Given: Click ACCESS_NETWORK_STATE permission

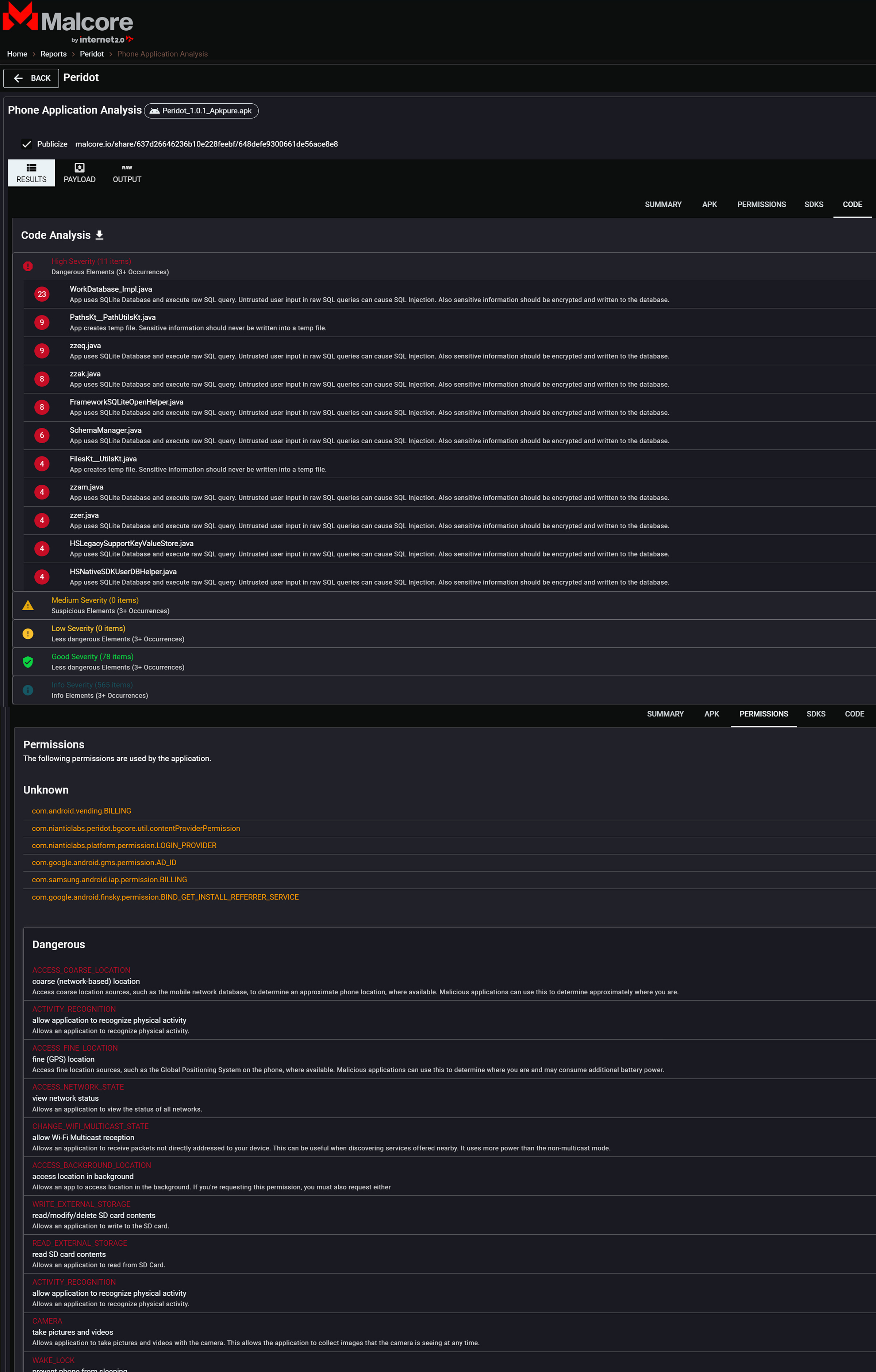Looking at the screenshot, I should 78,1087.
